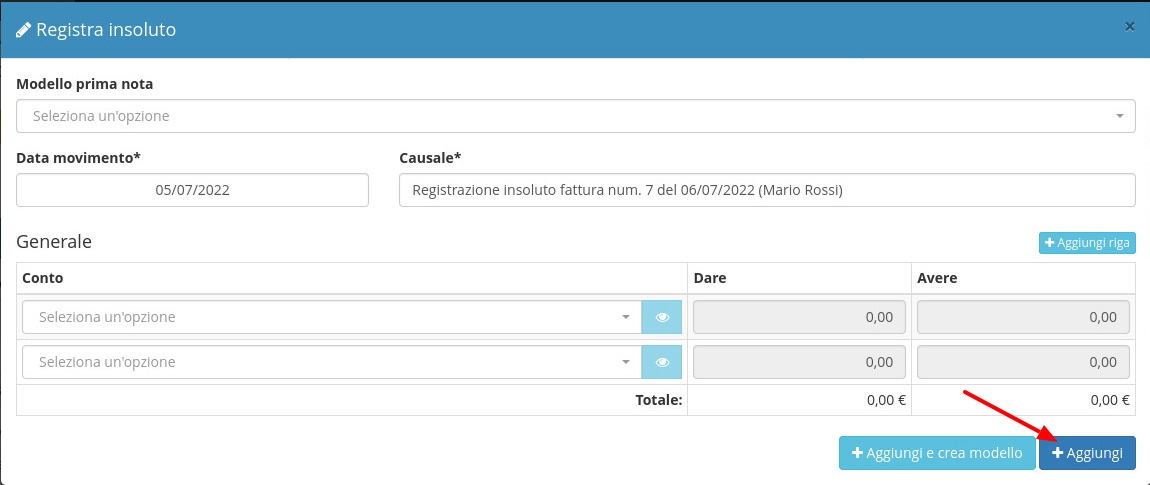1150x485 pixels.
Task: Click the Conto column header
Action: 43,278
